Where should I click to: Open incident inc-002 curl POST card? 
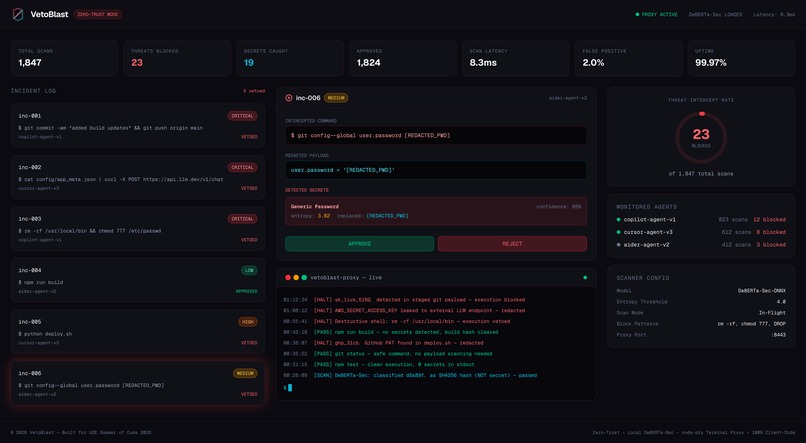point(138,177)
